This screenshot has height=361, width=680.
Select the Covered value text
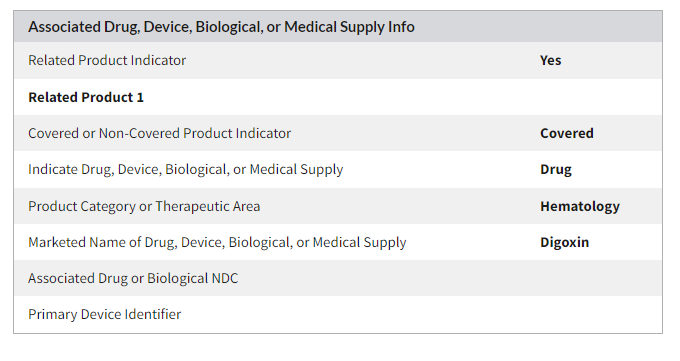566,133
